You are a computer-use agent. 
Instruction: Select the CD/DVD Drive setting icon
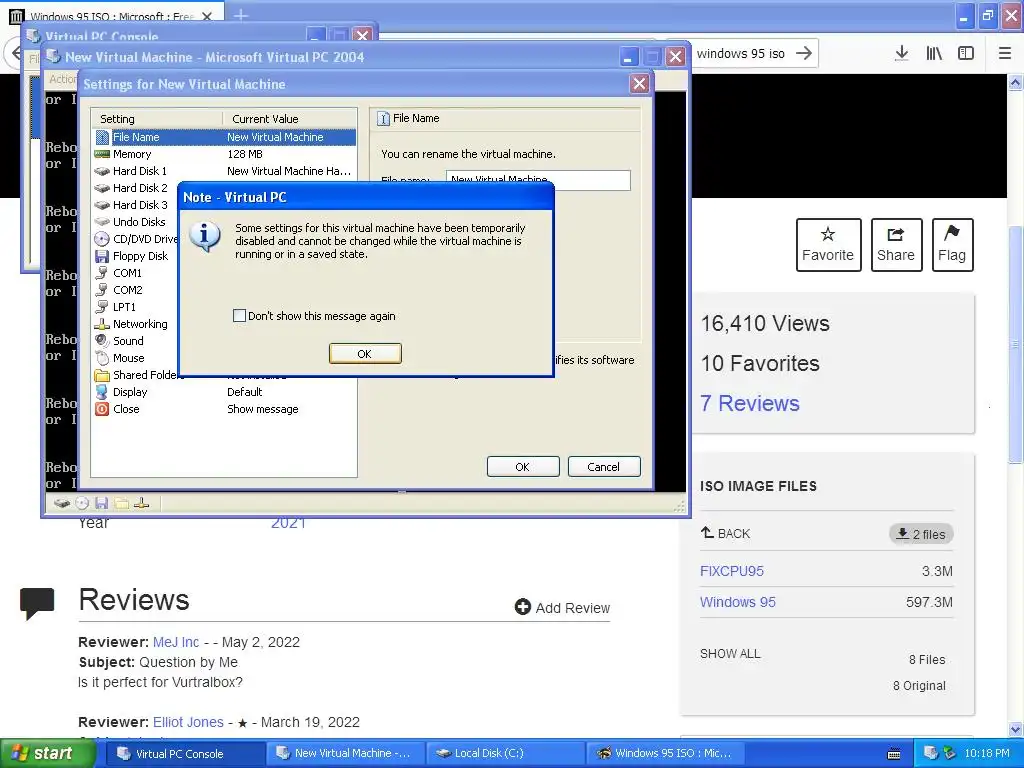102,239
